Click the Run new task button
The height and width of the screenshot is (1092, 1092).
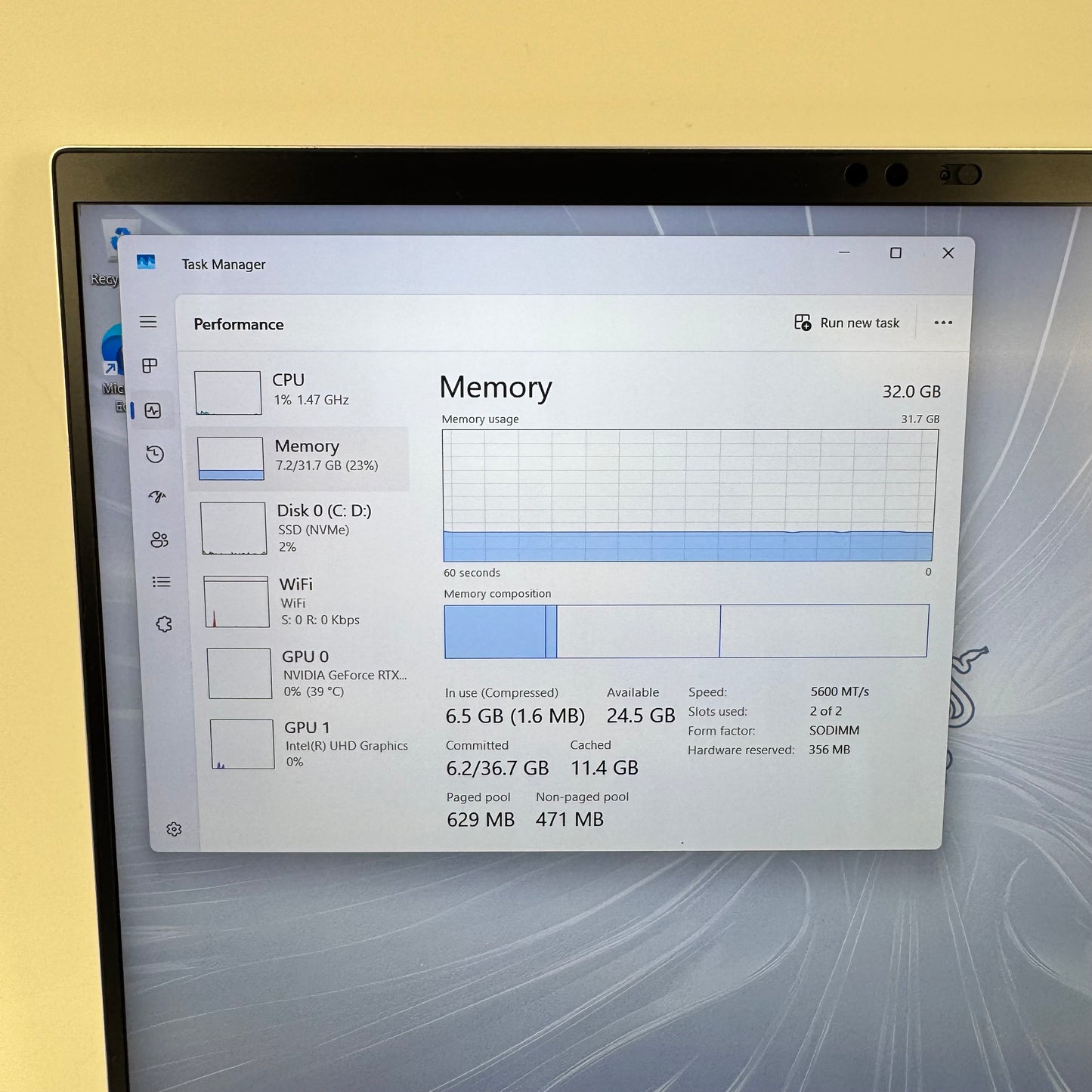coord(847,323)
